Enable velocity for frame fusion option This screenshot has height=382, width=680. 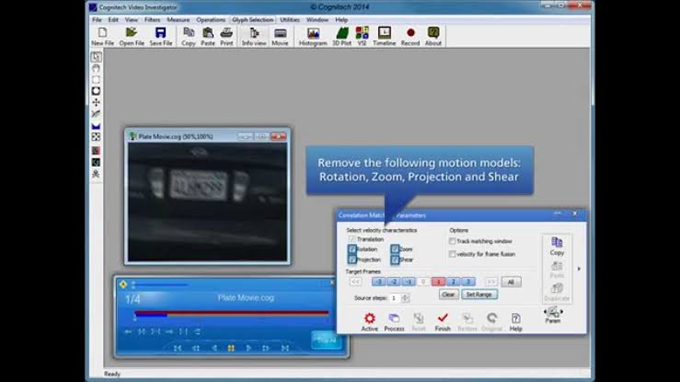coord(452,254)
